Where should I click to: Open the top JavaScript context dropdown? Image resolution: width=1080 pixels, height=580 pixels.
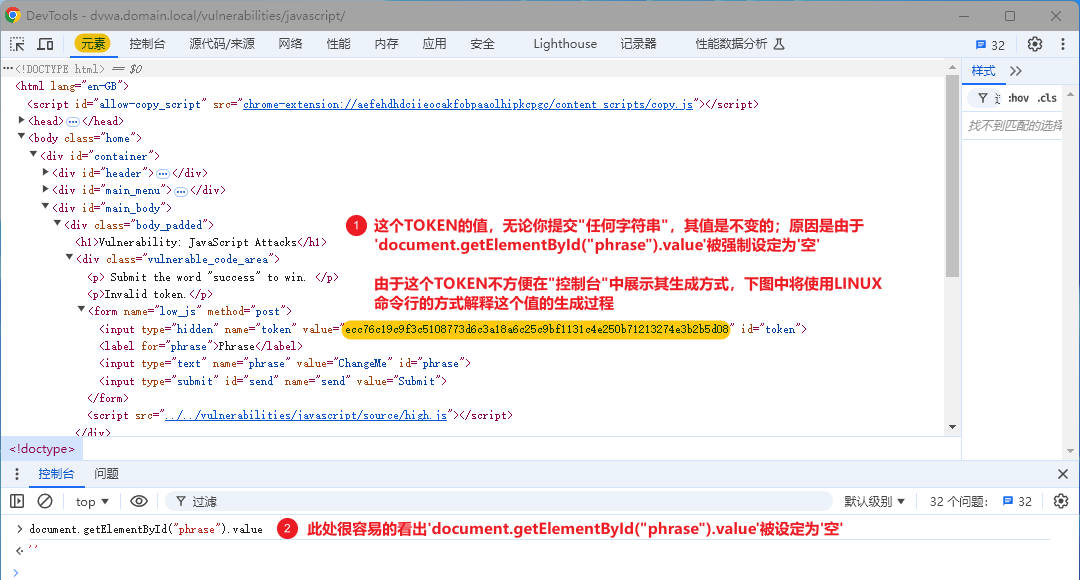(x=92, y=501)
